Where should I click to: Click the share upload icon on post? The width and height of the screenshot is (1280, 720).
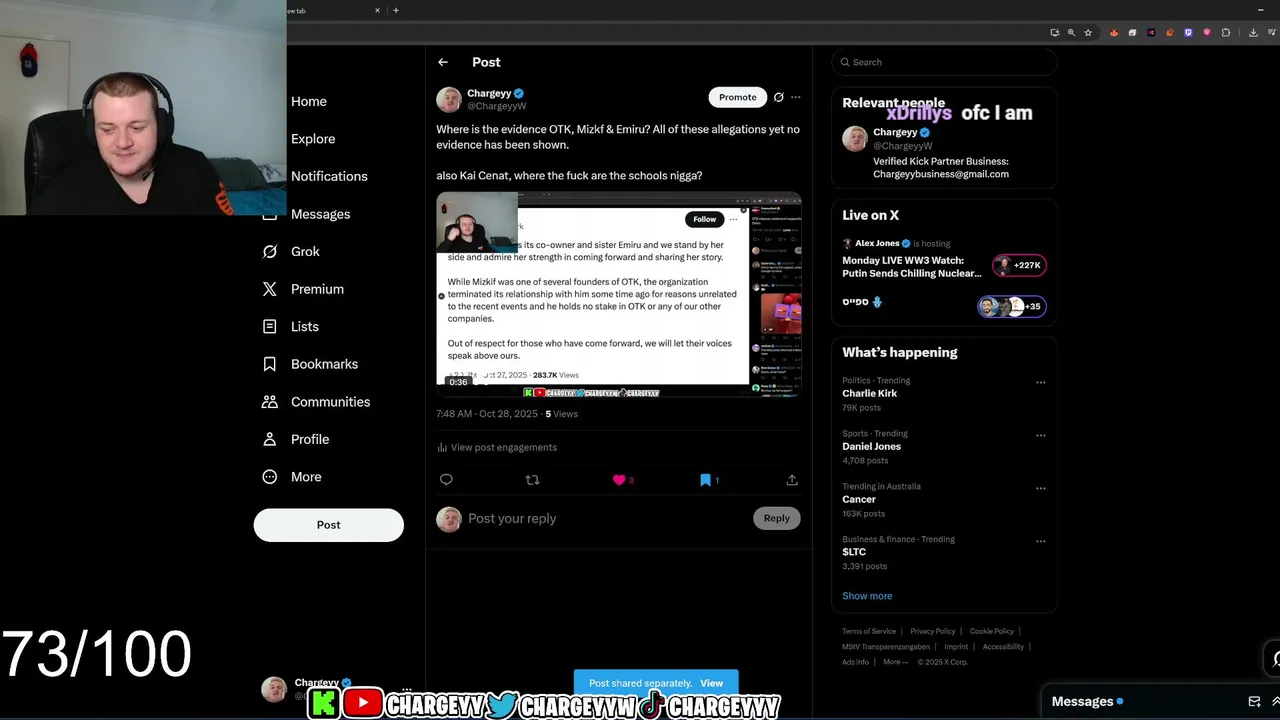point(792,480)
